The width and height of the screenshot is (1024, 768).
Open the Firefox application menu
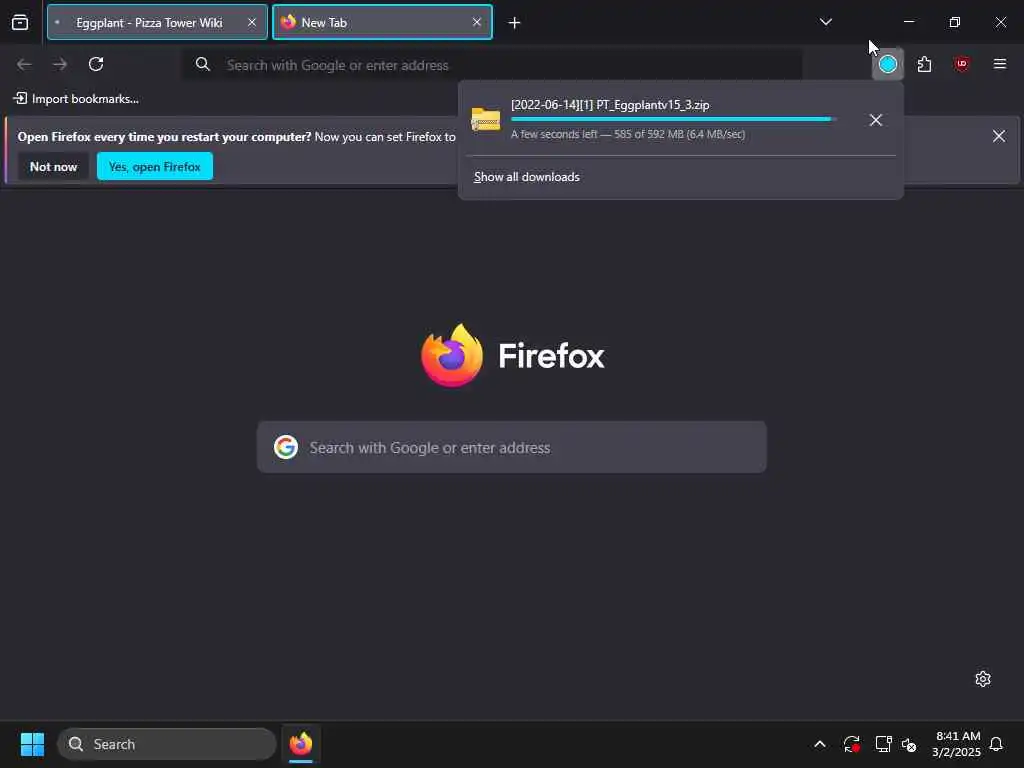point(999,64)
